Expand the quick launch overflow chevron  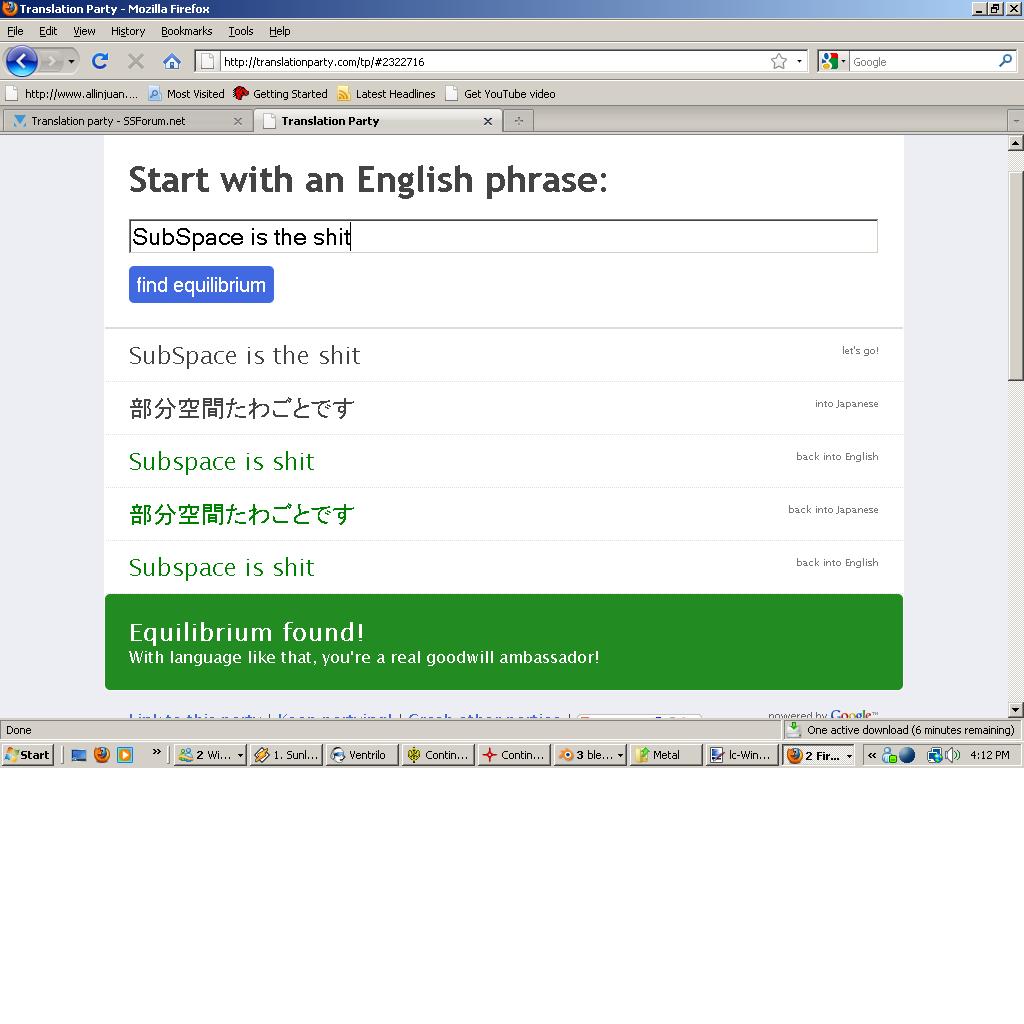pos(156,752)
